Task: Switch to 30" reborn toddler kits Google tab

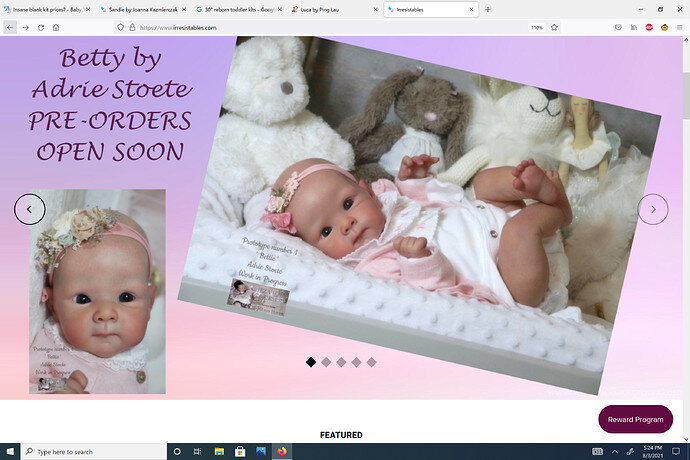Action: (239, 9)
